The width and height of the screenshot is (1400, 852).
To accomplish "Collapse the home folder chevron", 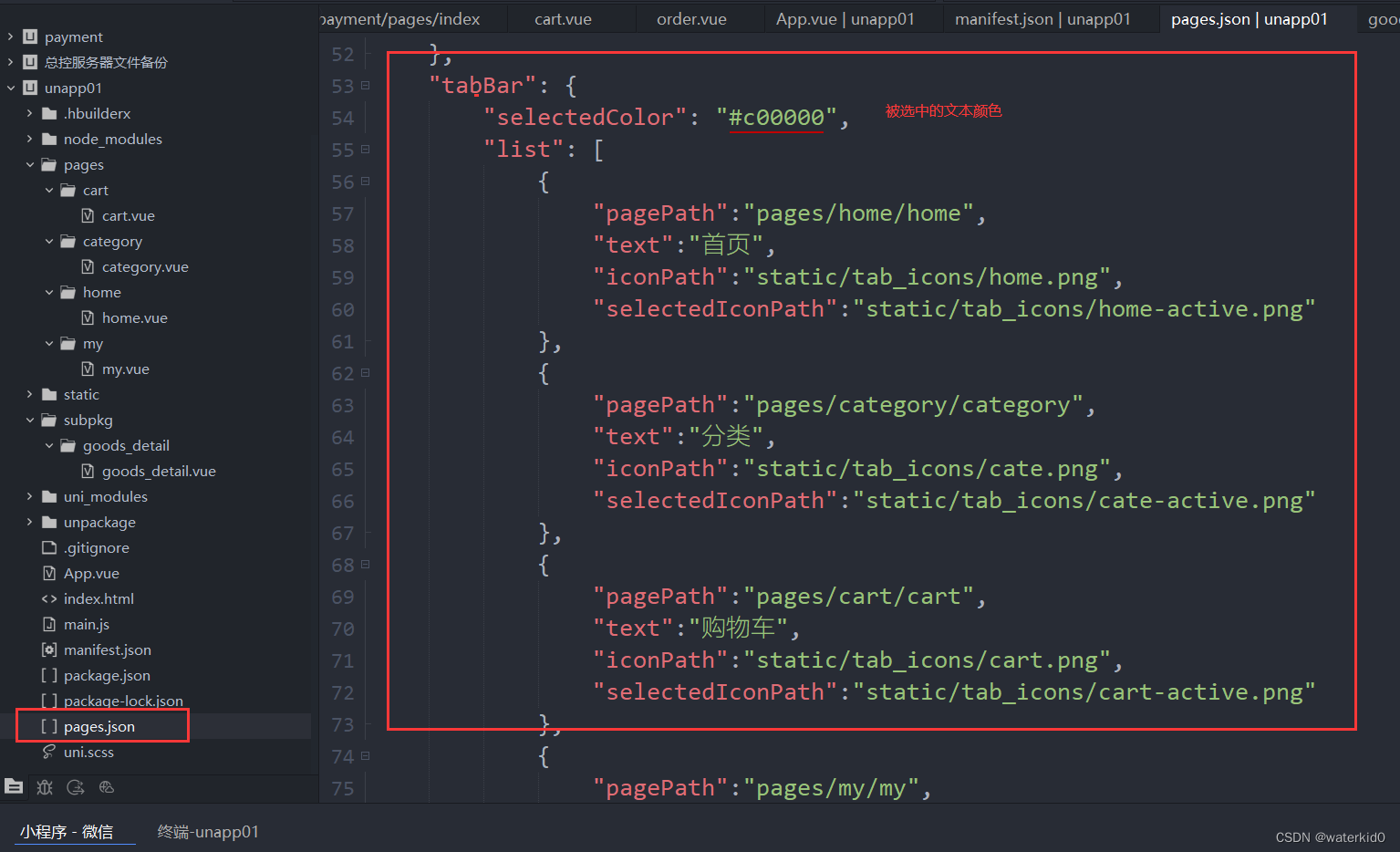I will click(49, 292).
